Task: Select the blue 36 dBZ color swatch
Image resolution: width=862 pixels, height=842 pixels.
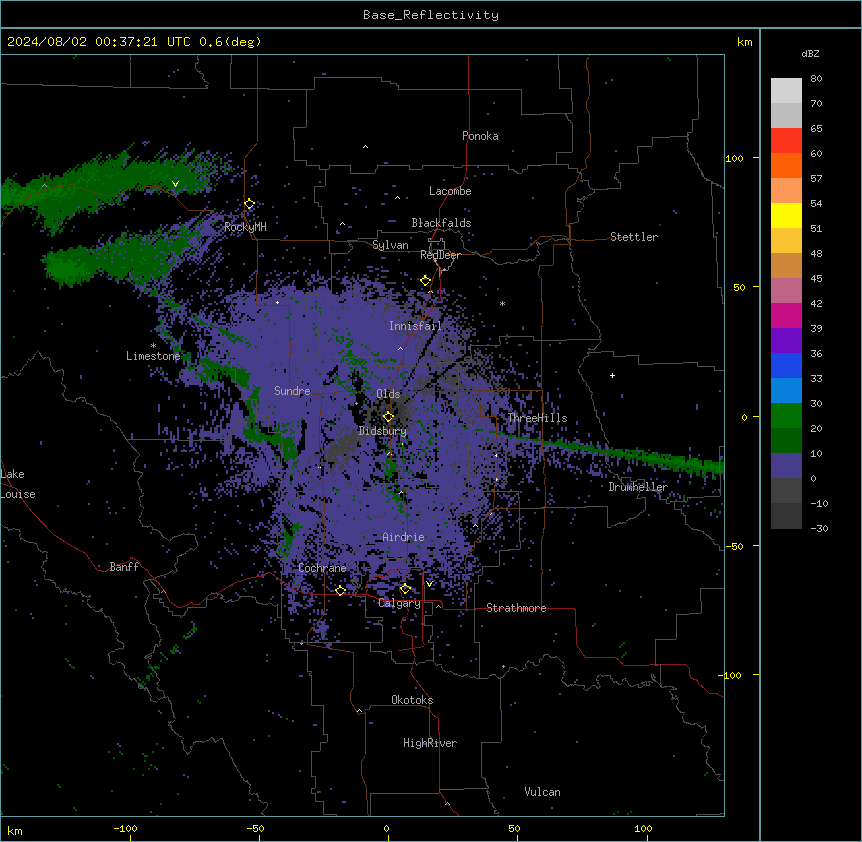Action: click(x=786, y=365)
